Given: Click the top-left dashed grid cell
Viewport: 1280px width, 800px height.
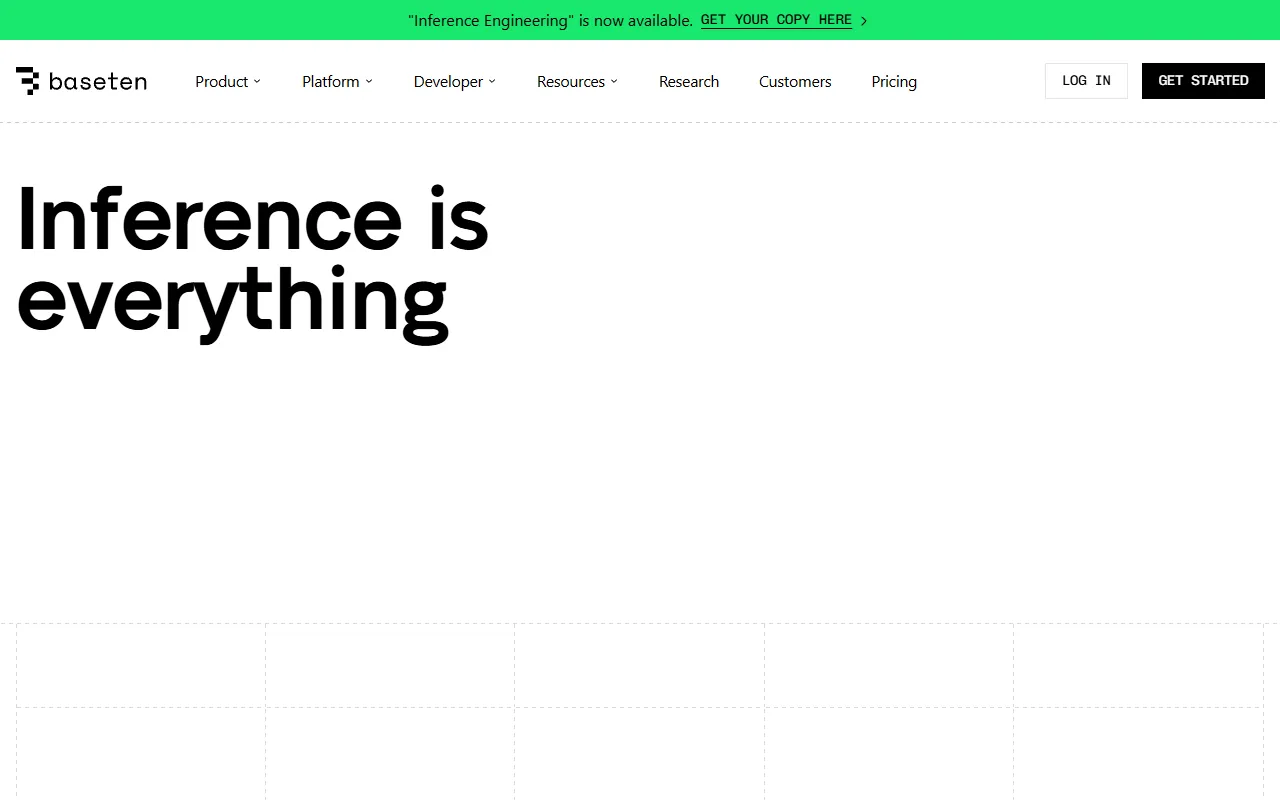Looking at the screenshot, I should pos(141,665).
